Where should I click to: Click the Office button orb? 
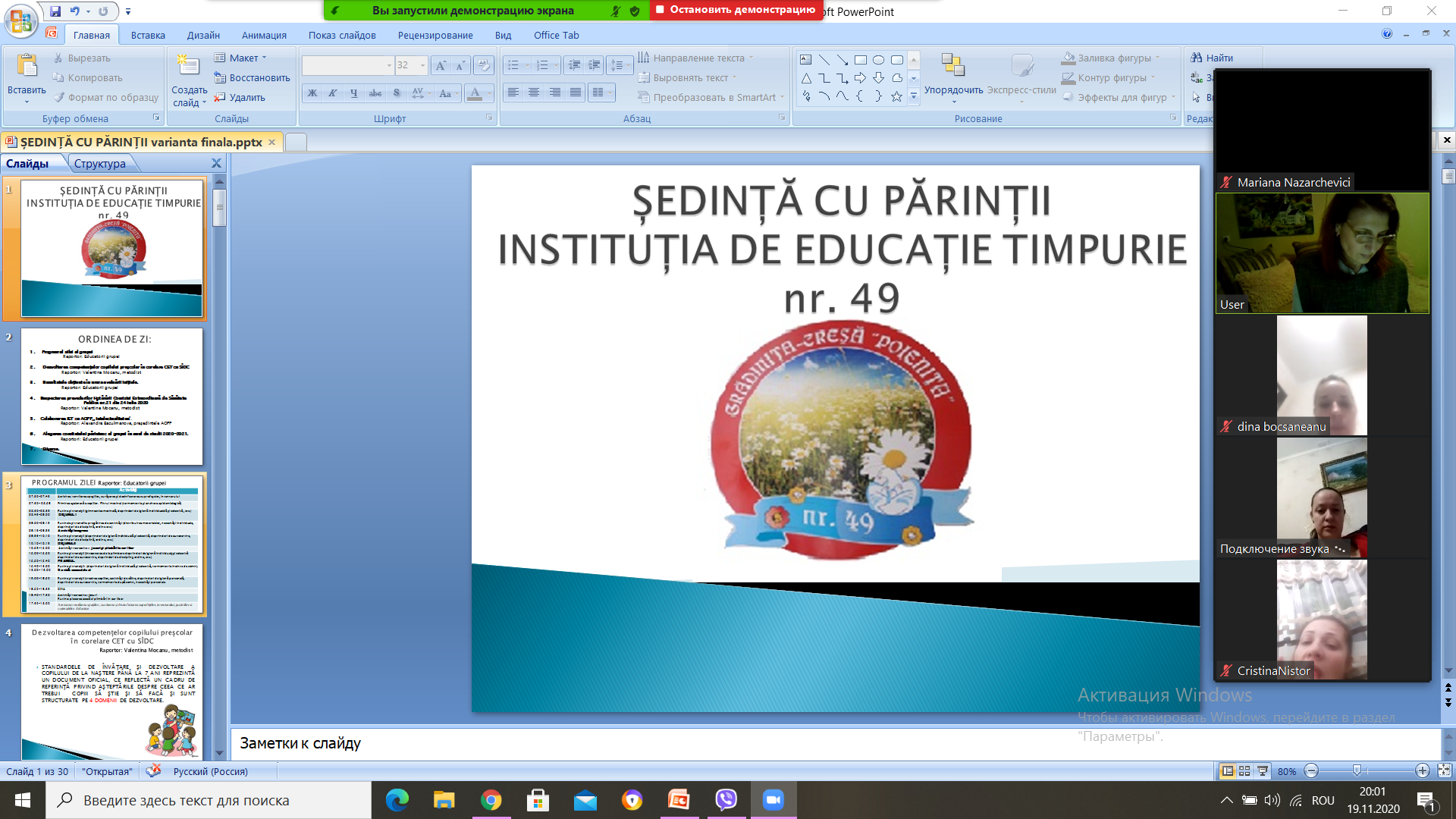point(21,20)
